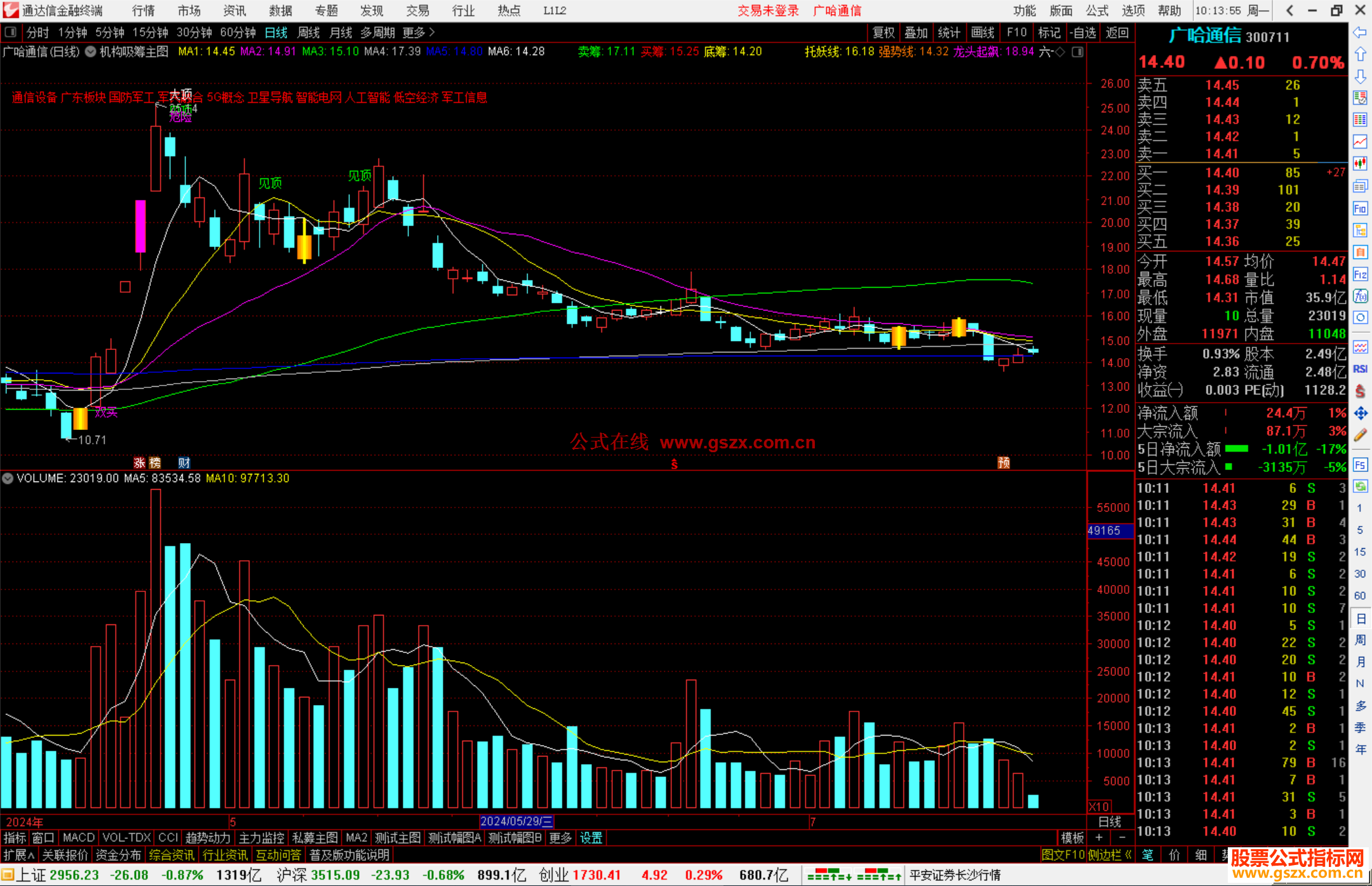Open the 行情 menu
Image resolution: width=1372 pixels, height=886 pixels.
pos(144,11)
